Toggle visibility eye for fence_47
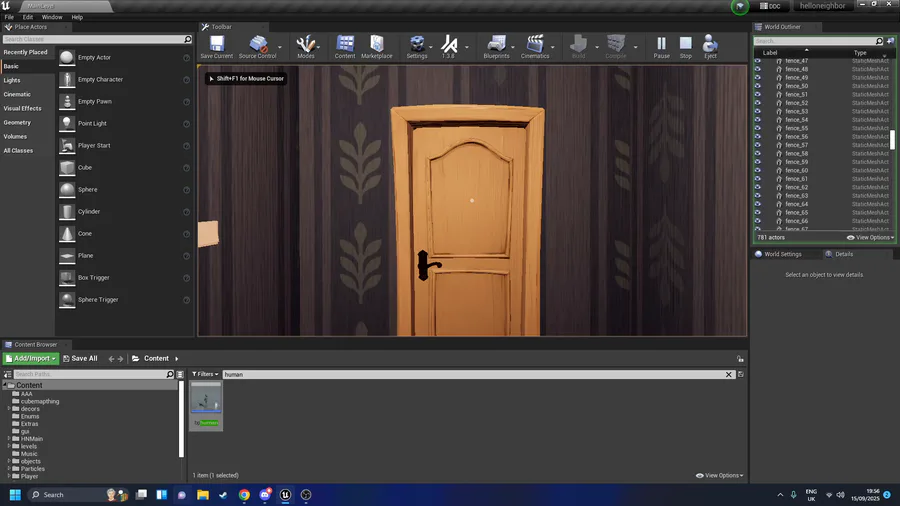Image resolution: width=900 pixels, height=506 pixels. [758, 61]
